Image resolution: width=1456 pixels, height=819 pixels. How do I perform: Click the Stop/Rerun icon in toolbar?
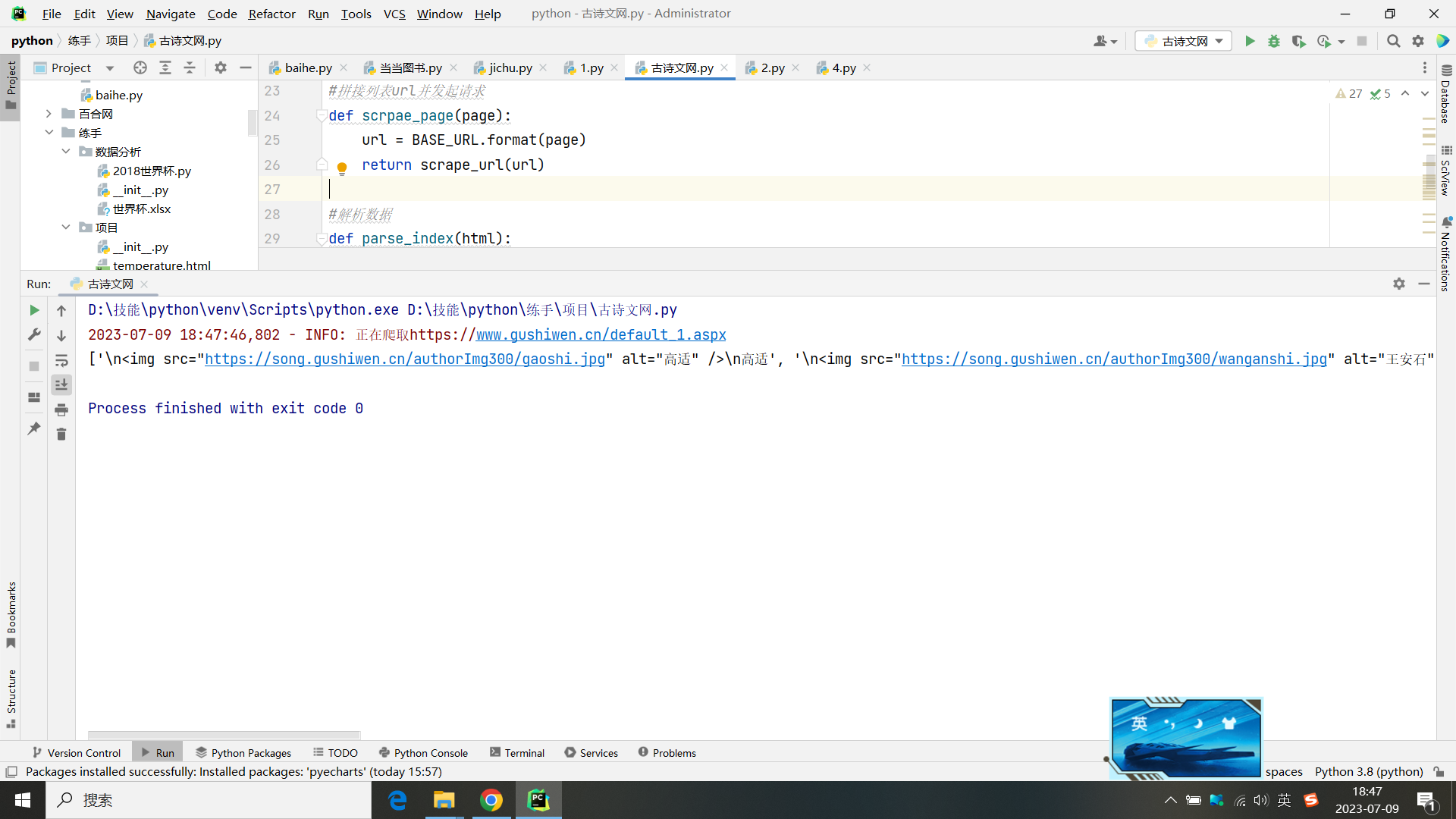tap(1361, 40)
